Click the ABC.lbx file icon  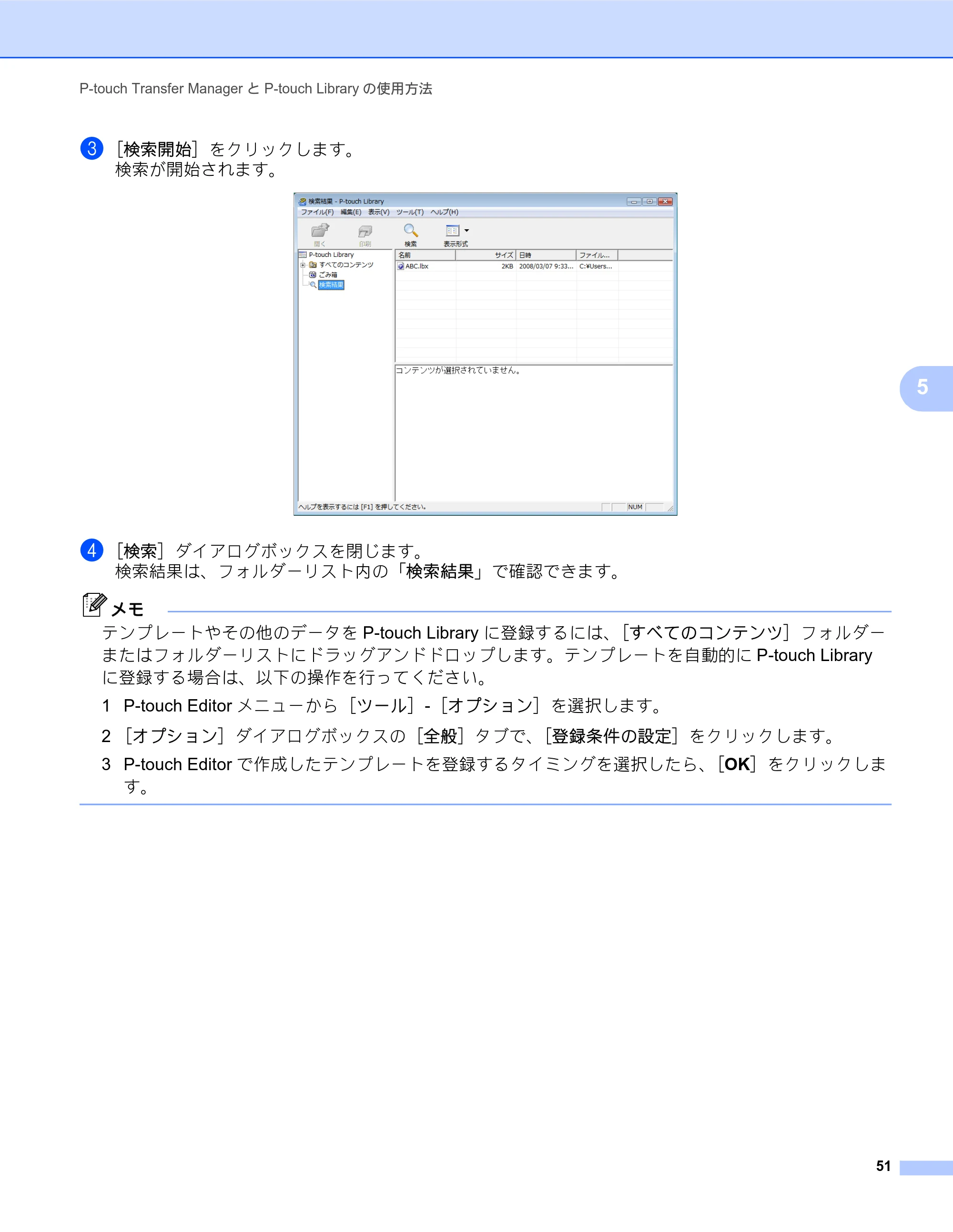point(401,266)
